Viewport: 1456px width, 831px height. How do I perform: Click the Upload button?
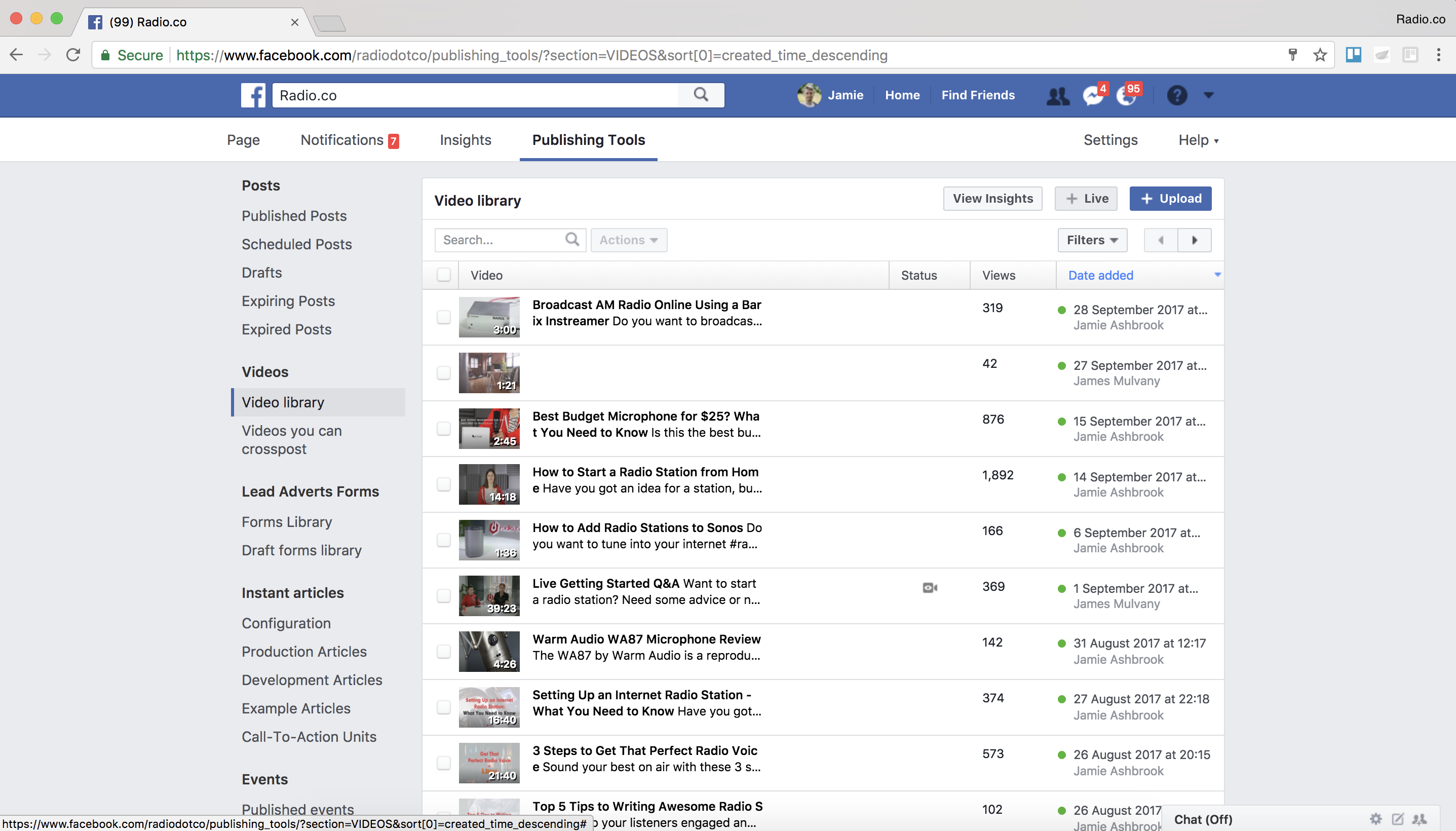(1170, 199)
